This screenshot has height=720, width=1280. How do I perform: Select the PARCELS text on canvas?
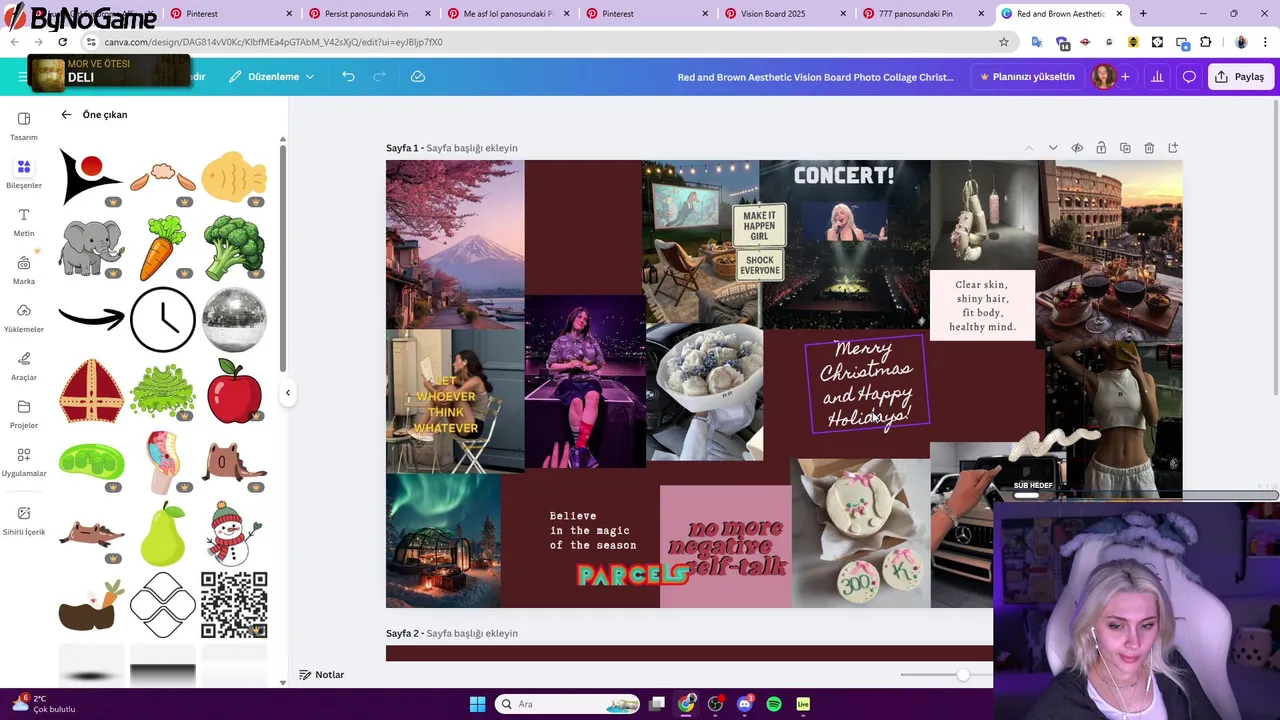(x=631, y=574)
